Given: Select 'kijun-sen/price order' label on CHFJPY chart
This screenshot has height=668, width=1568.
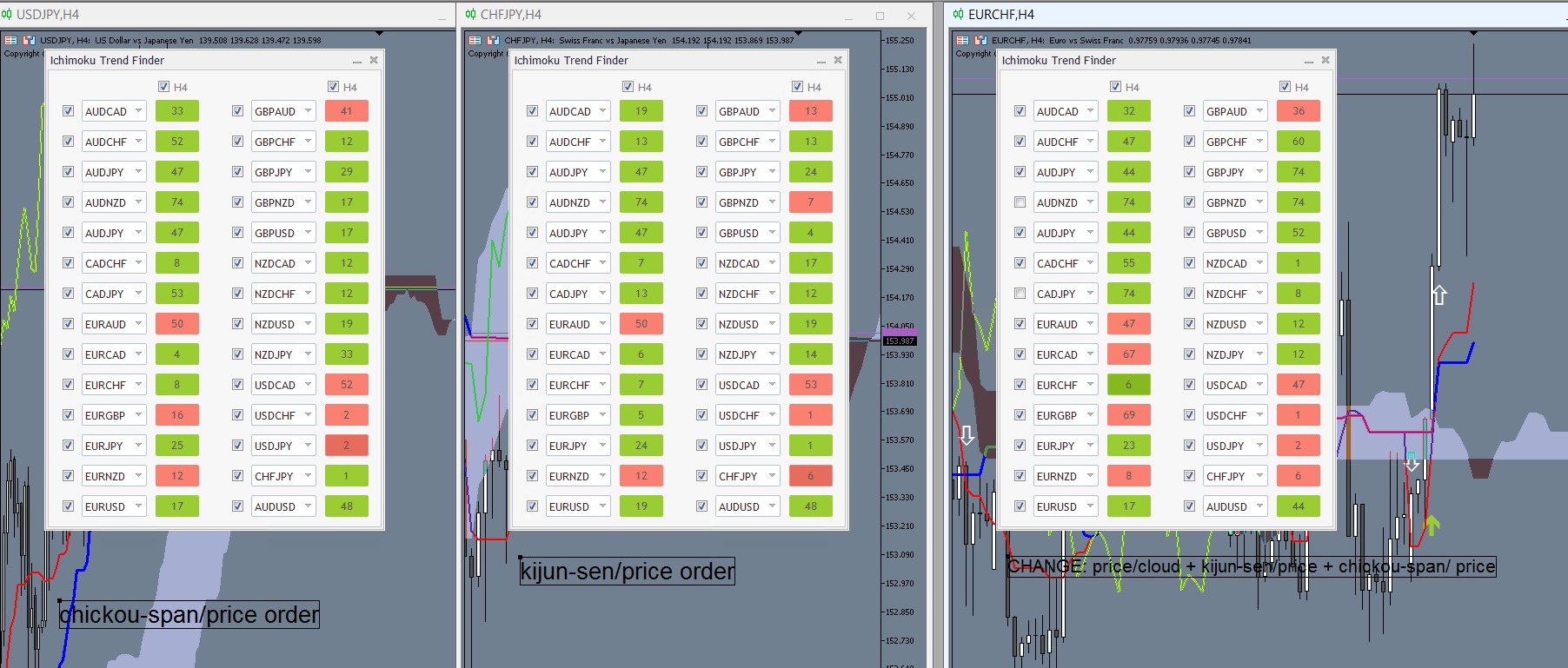Looking at the screenshot, I should [628, 571].
